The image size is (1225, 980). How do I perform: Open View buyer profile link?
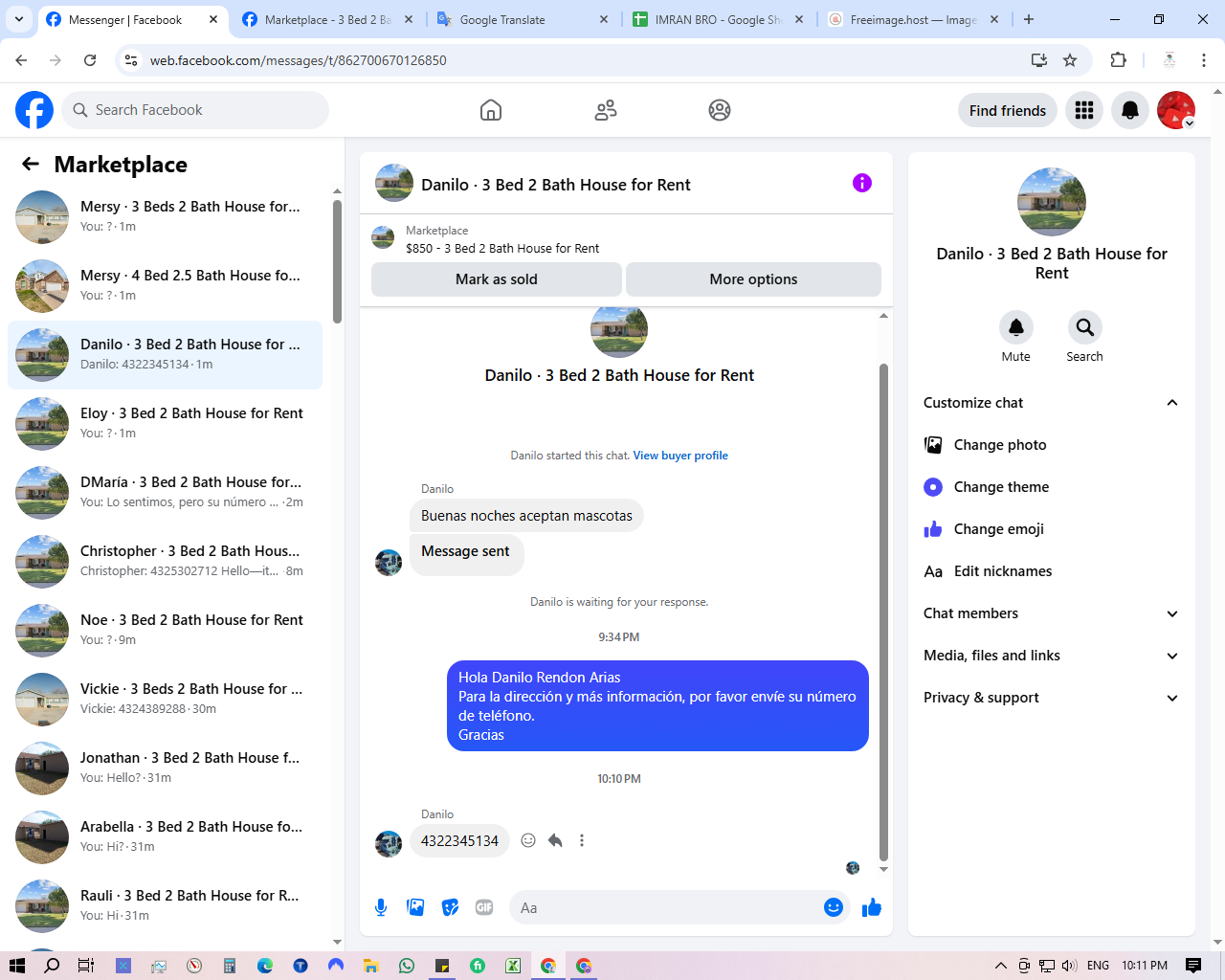(680, 456)
